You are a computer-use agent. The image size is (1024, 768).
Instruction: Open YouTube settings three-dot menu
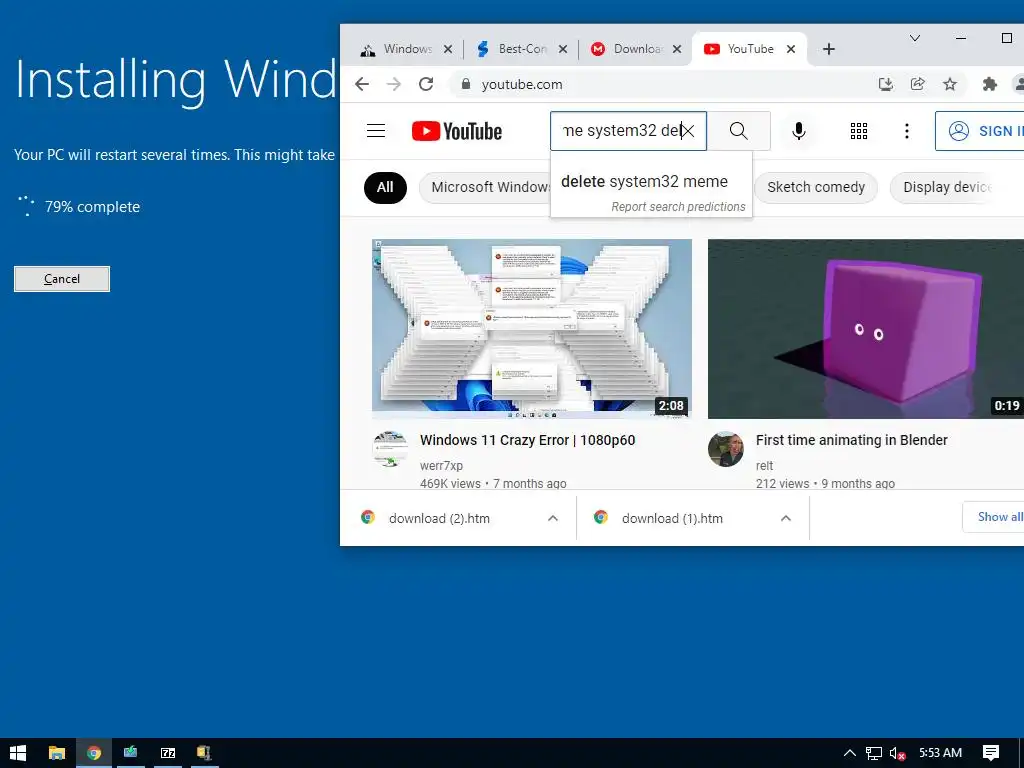pos(906,131)
